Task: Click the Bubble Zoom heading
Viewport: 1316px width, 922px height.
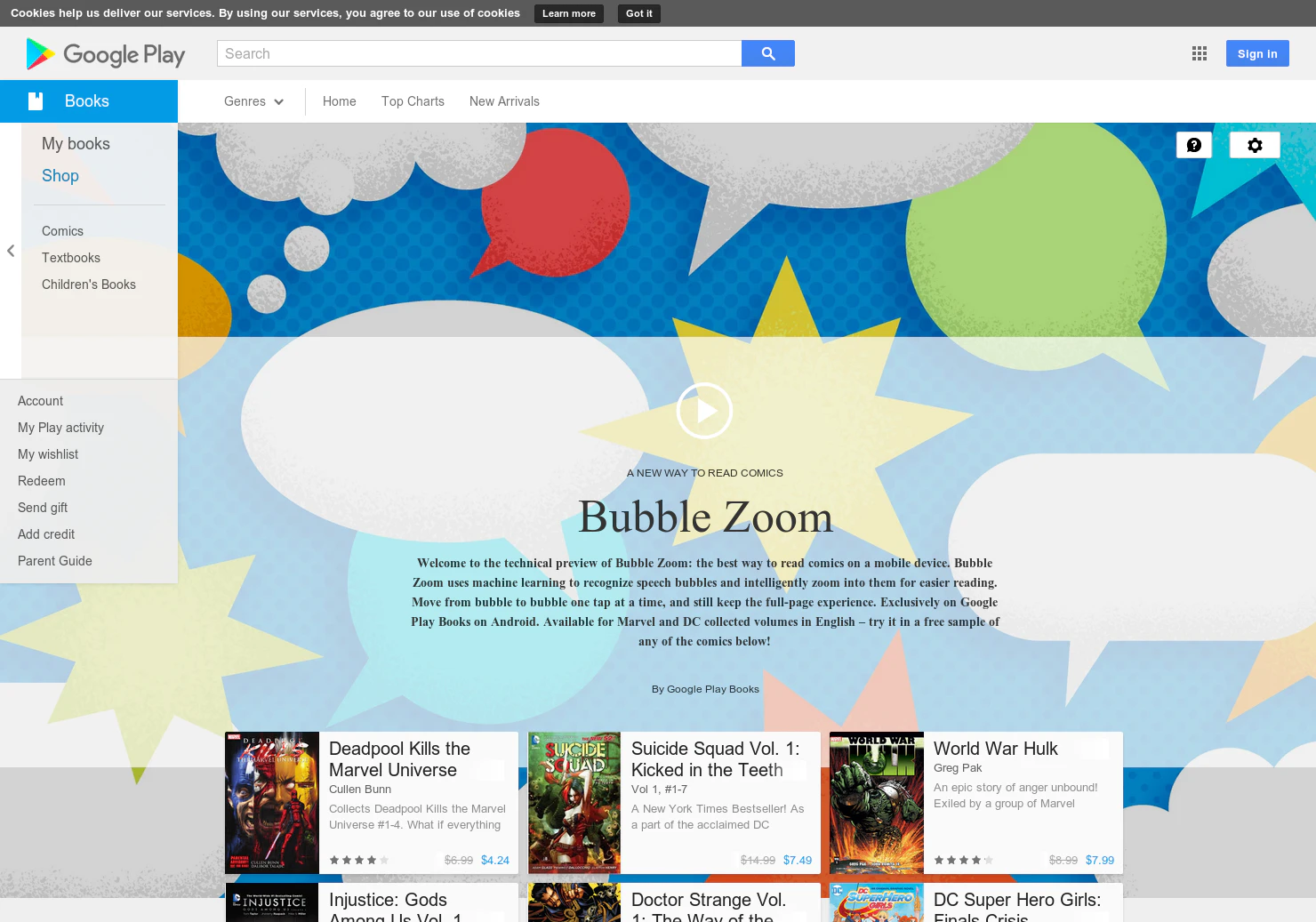Action: coord(705,517)
